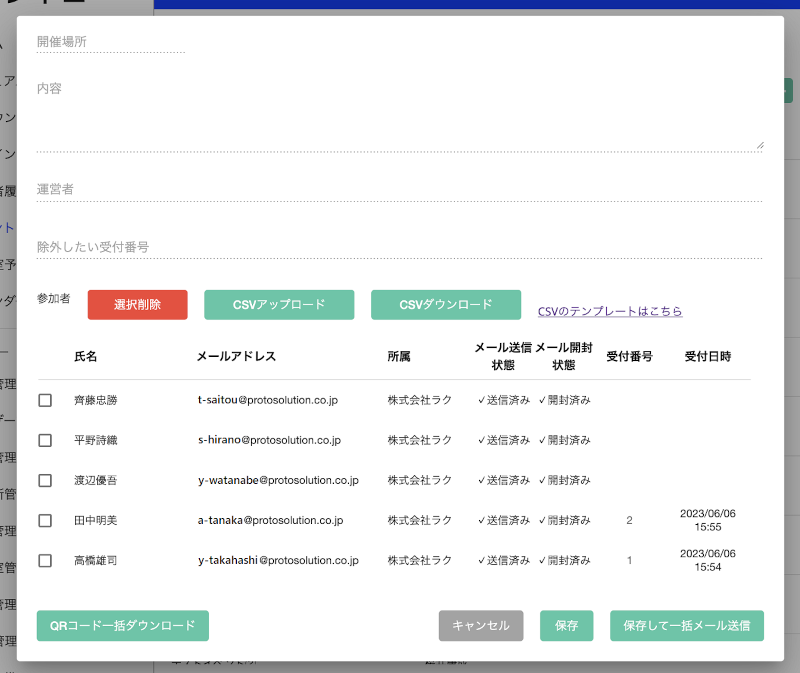Check the box next to 渡辺優吾
Image resolution: width=800 pixels, height=673 pixels.
(45, 481)
